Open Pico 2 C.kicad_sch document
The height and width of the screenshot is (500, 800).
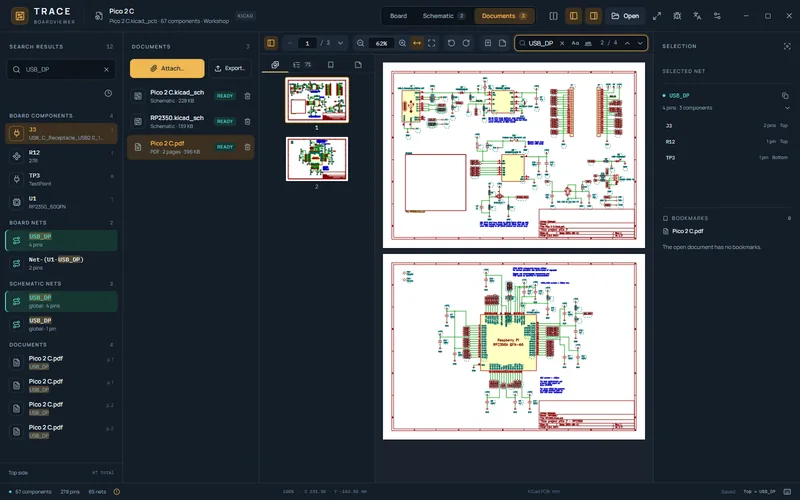[x=190, y=96]
